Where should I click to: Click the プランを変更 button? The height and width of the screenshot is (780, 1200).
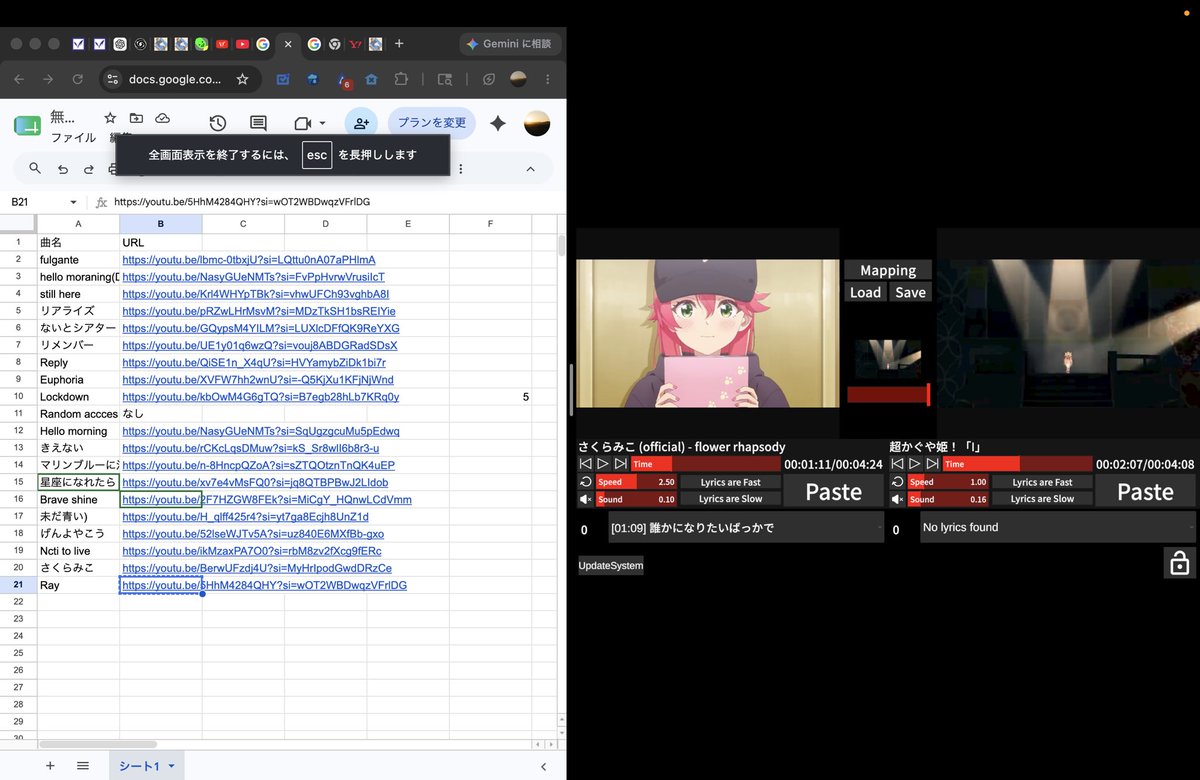click(x=432, y=123)
